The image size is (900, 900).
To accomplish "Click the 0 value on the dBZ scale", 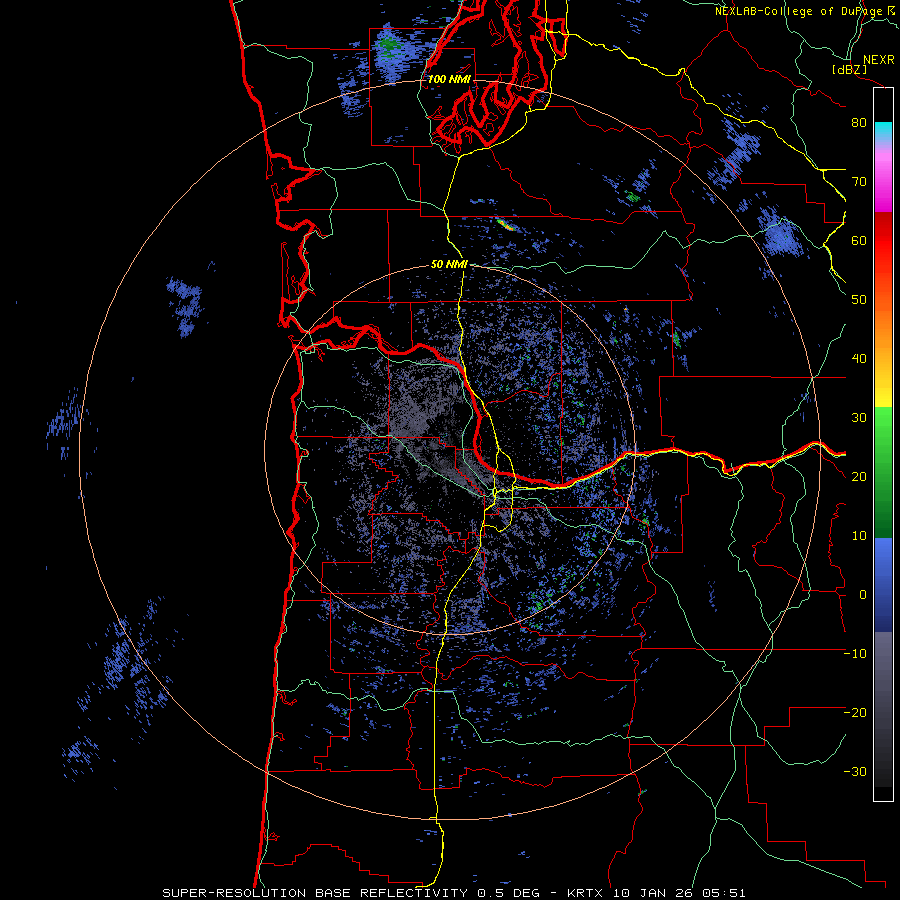I will click(863, 595).
